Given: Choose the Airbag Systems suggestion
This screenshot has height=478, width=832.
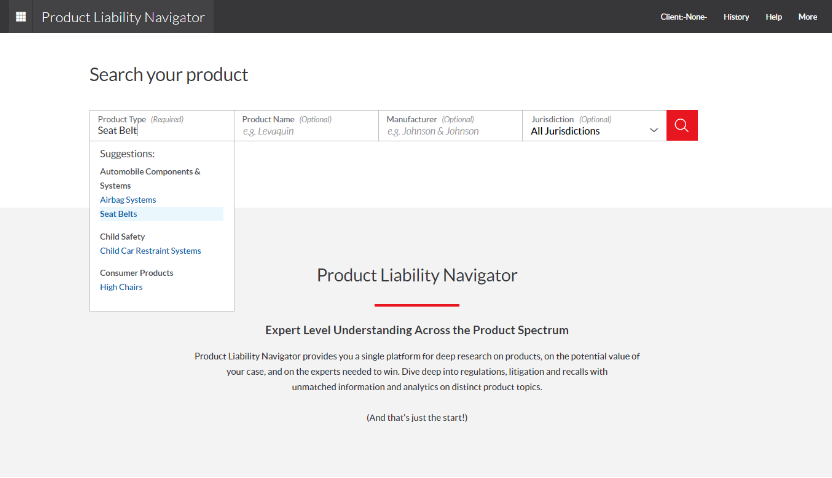Looking at the screenshot, I should coord(128,200).
